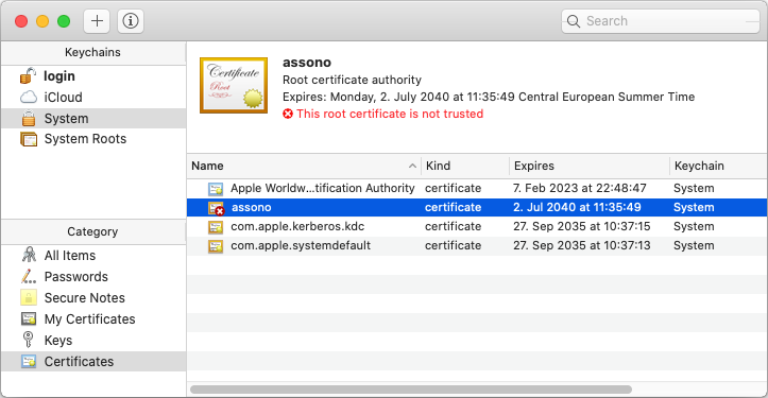Select the System Roots keychain

tap(94, 139)
